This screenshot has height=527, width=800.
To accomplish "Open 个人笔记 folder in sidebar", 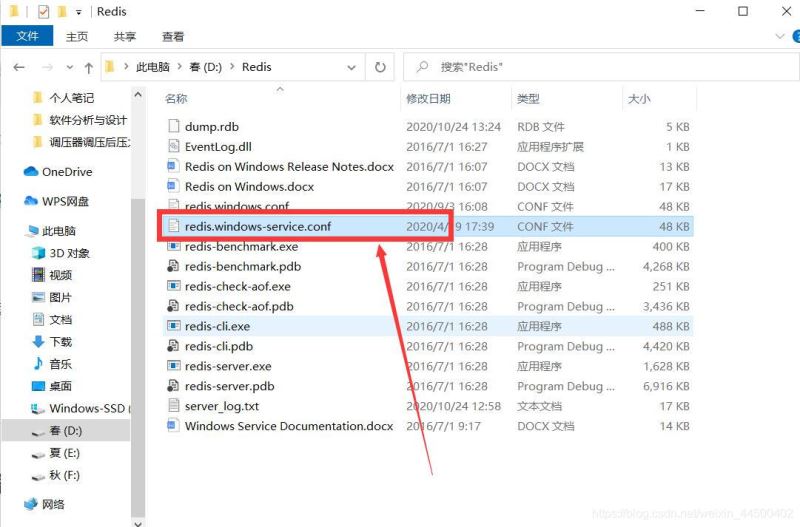I will [71, 97].
